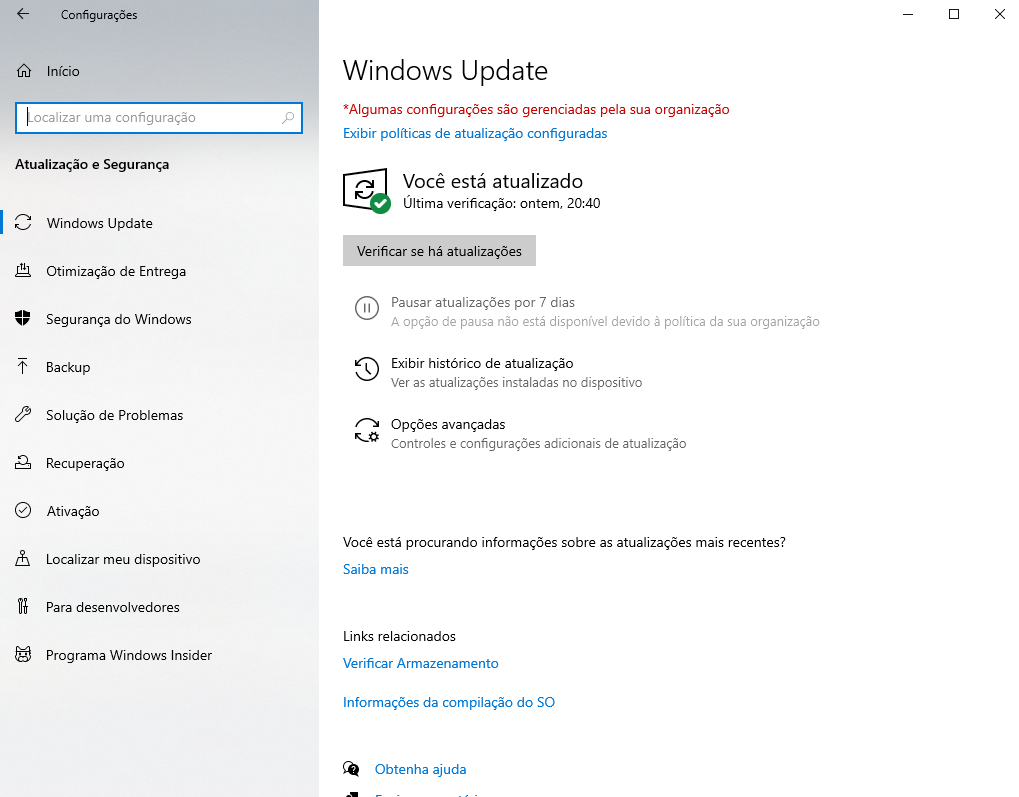Minimize the Configurações window
1019x797 pixels.
pos(908,14)
